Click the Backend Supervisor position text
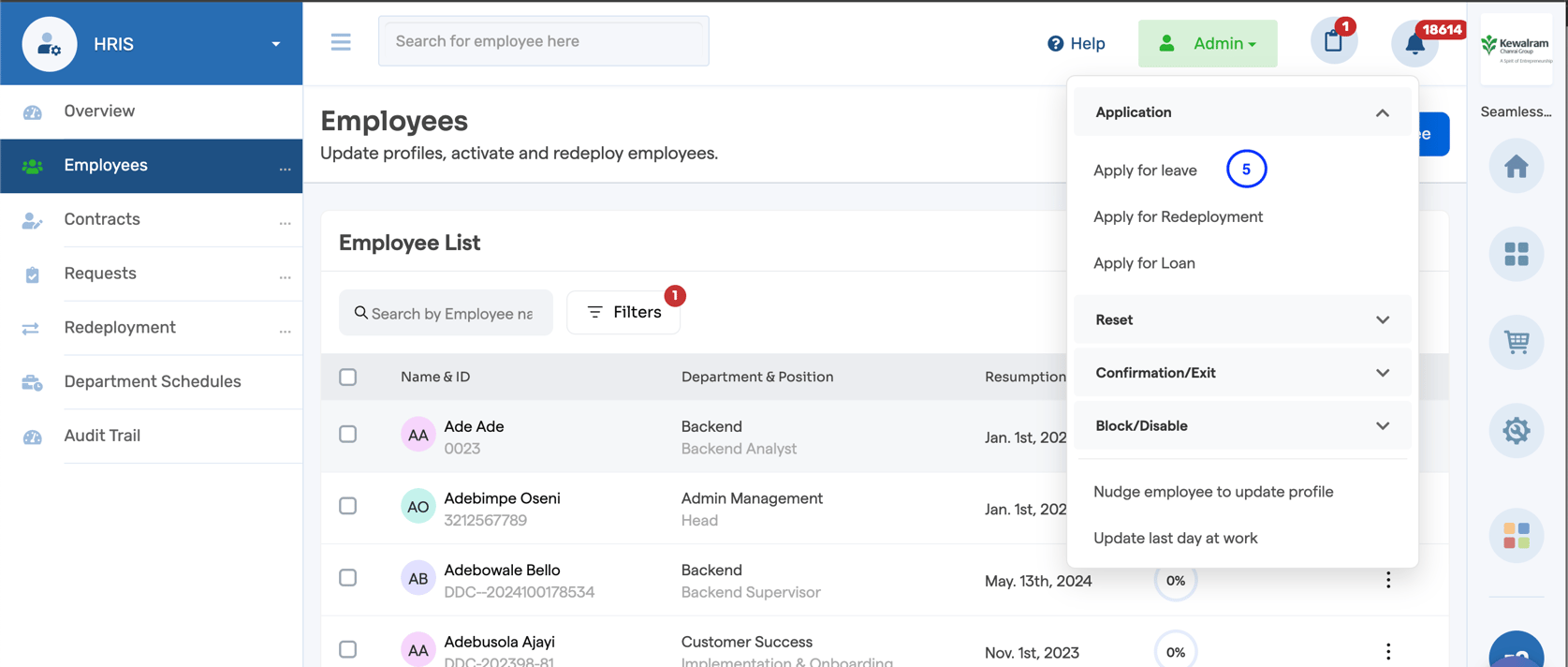The width and height of the screenshot is (1568, 667). click(x=751, y=592)
